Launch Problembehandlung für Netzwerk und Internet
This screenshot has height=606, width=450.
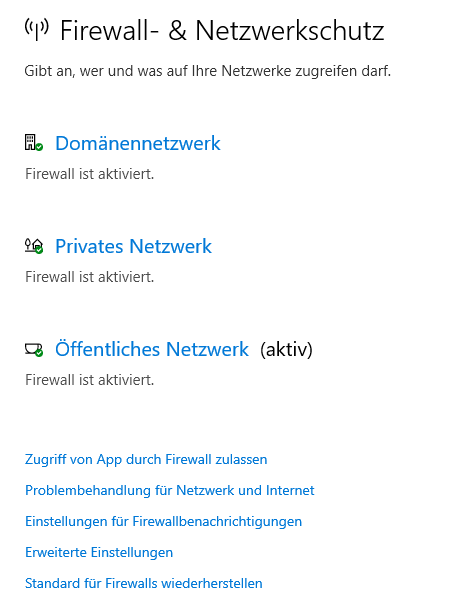170,490
